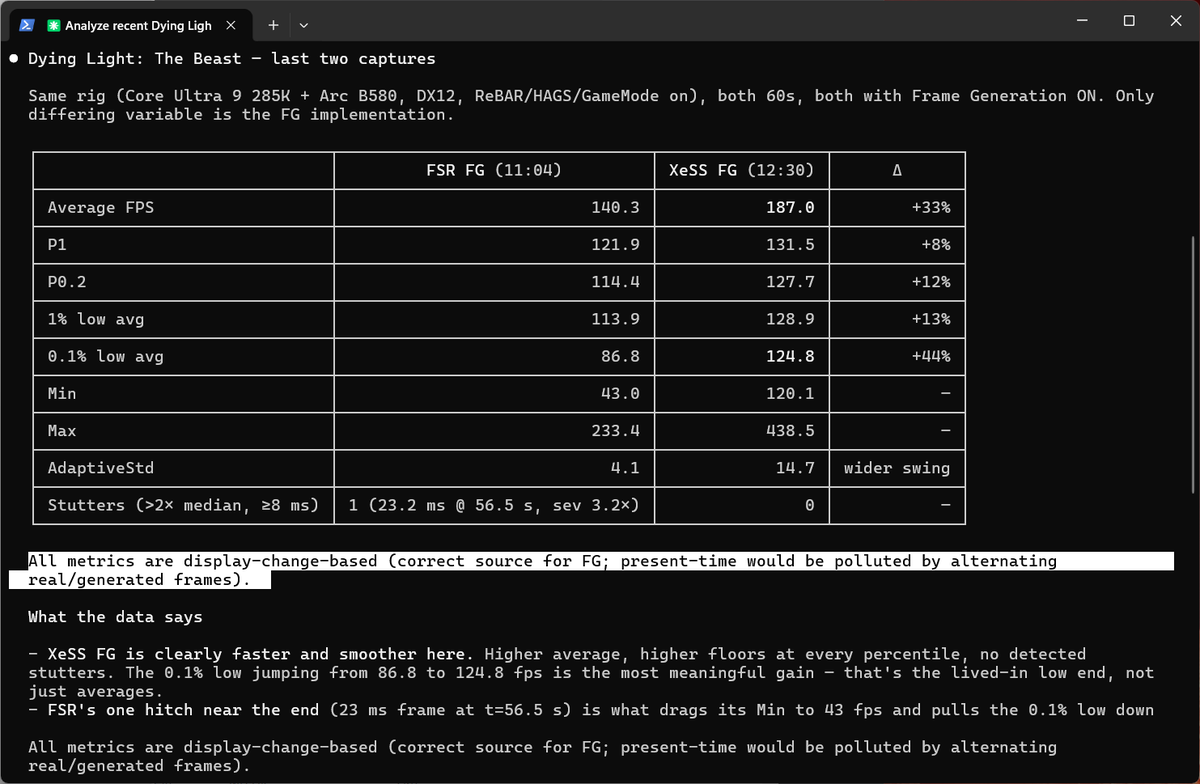1200x784 pixels.
Task: Click the XeSS average value 187.0
Action: [x=789, y=207]
